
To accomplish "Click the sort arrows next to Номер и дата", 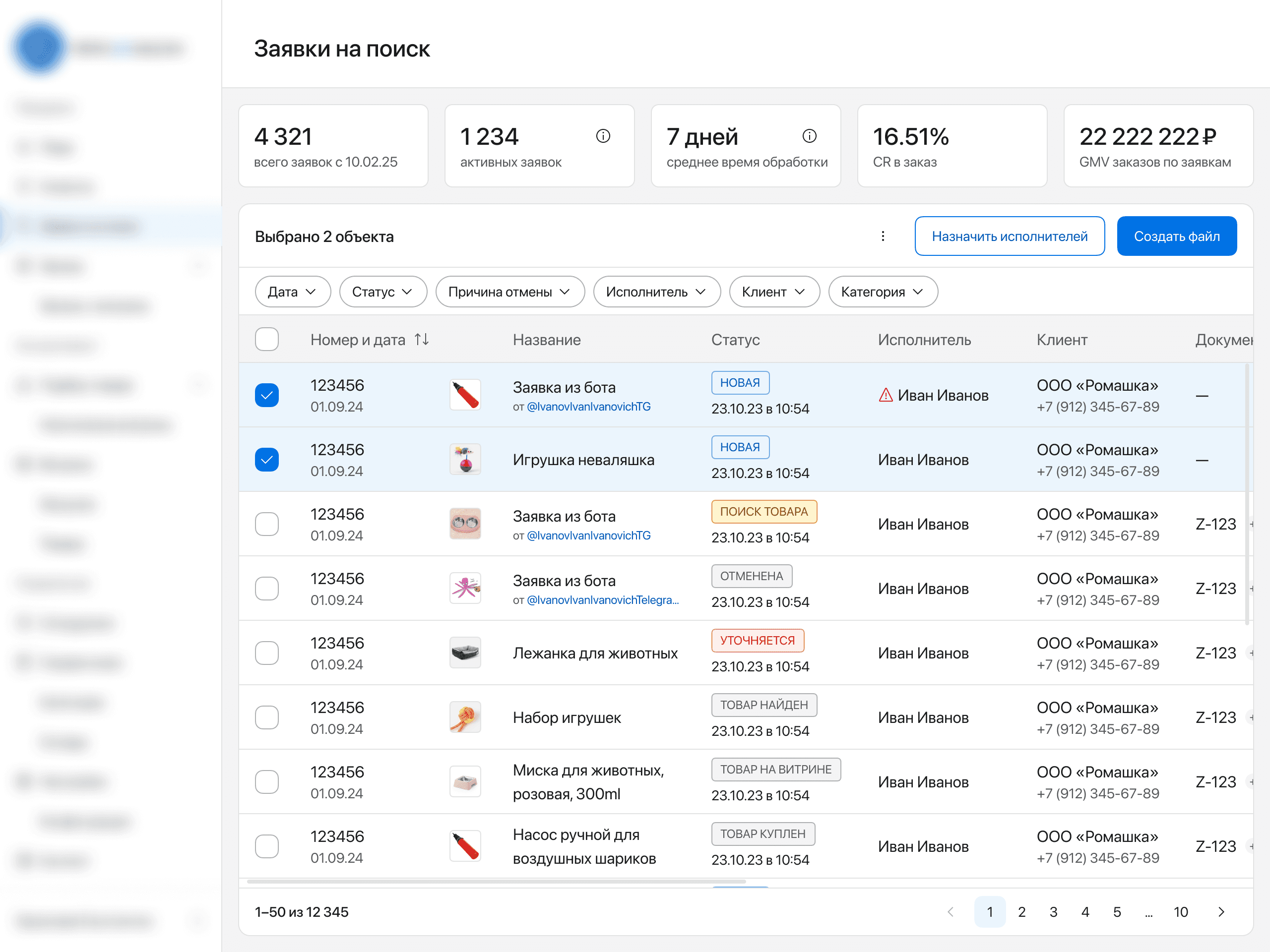I will [422, 340].
